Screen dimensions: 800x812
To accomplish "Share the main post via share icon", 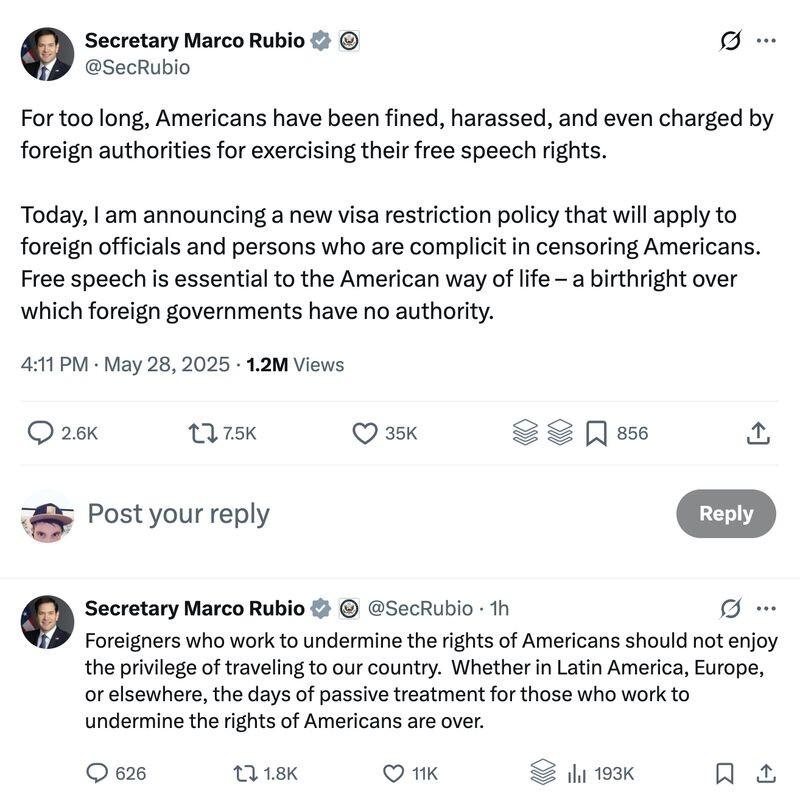I will (758, 433).
